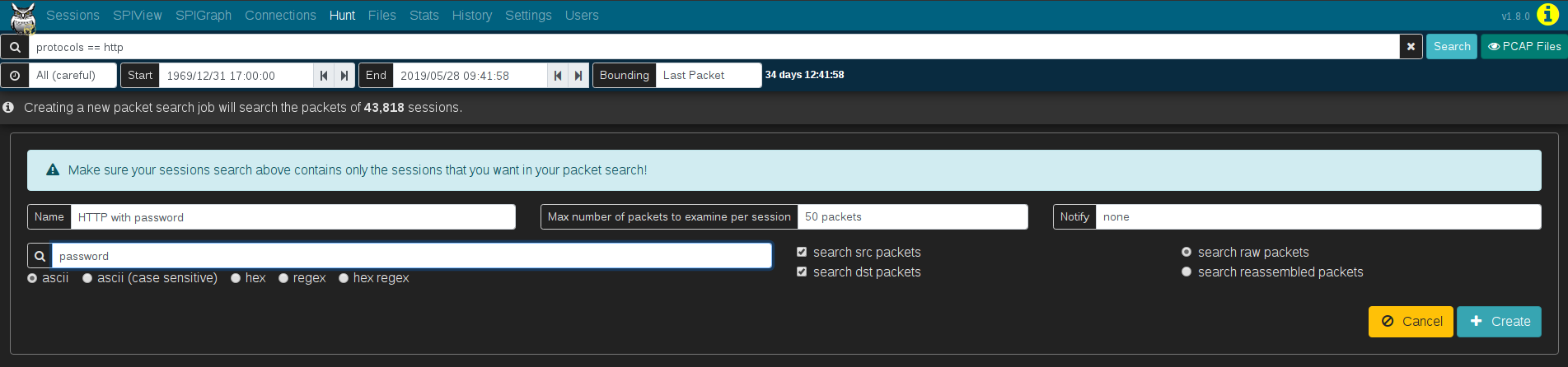1568x367 pixels.
Task: Jump End time to end of day
Action: click(578, 75)
